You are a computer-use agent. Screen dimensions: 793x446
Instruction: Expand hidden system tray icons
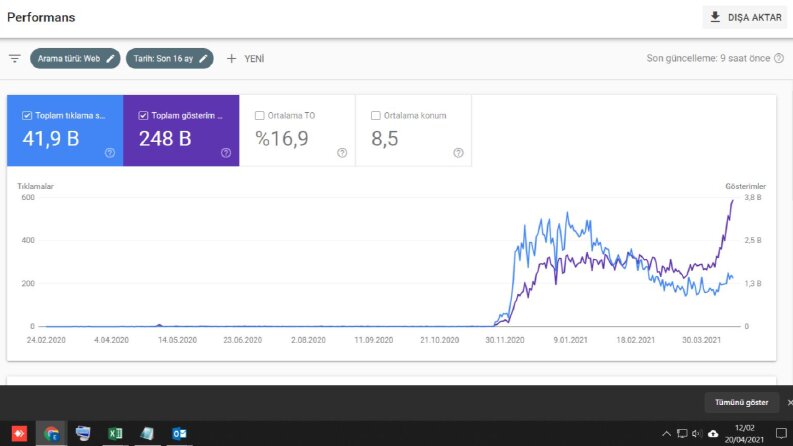pyautogui.click(x=667, y=434)
